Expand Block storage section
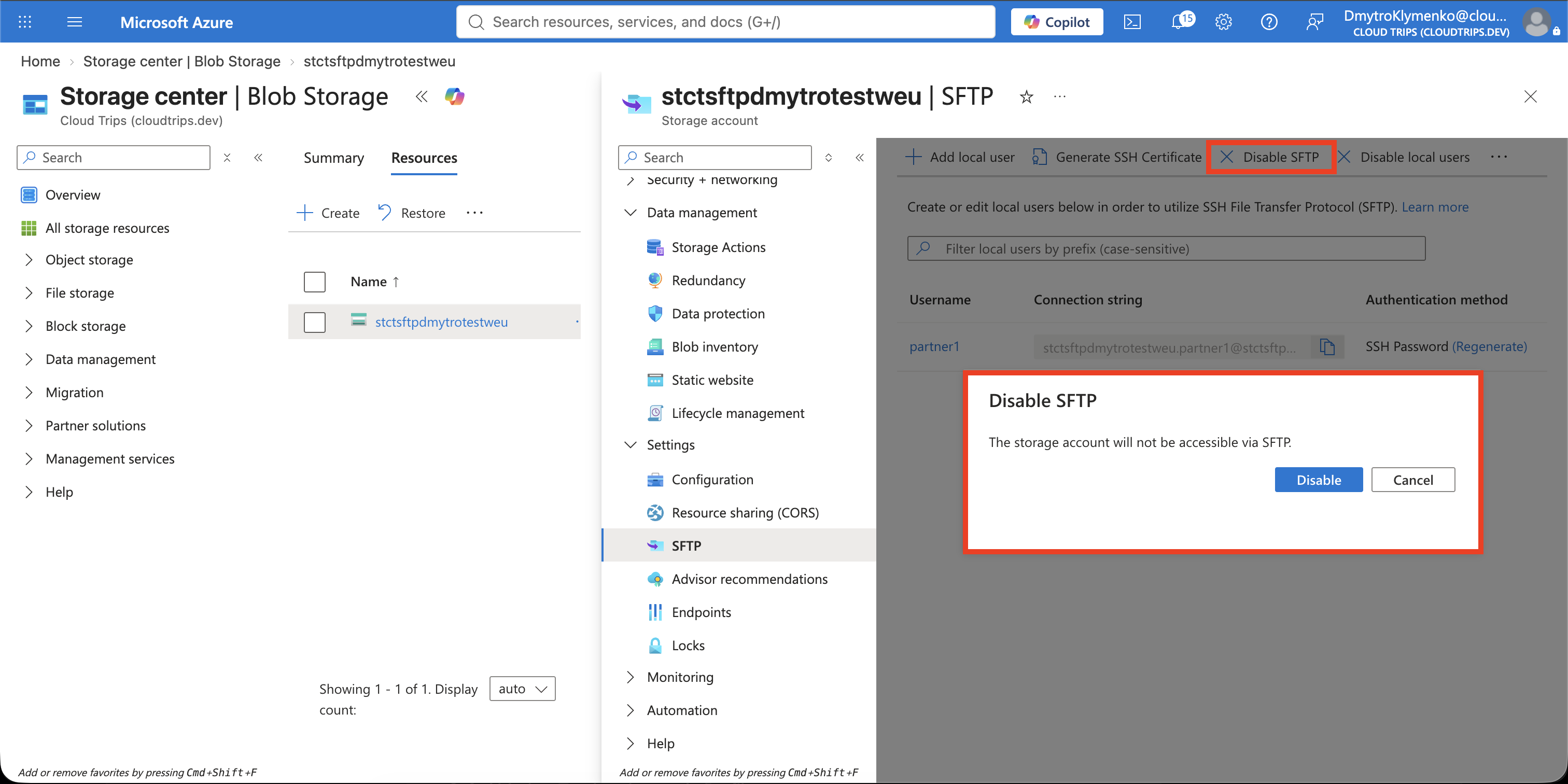 click(x=29, y=326)
